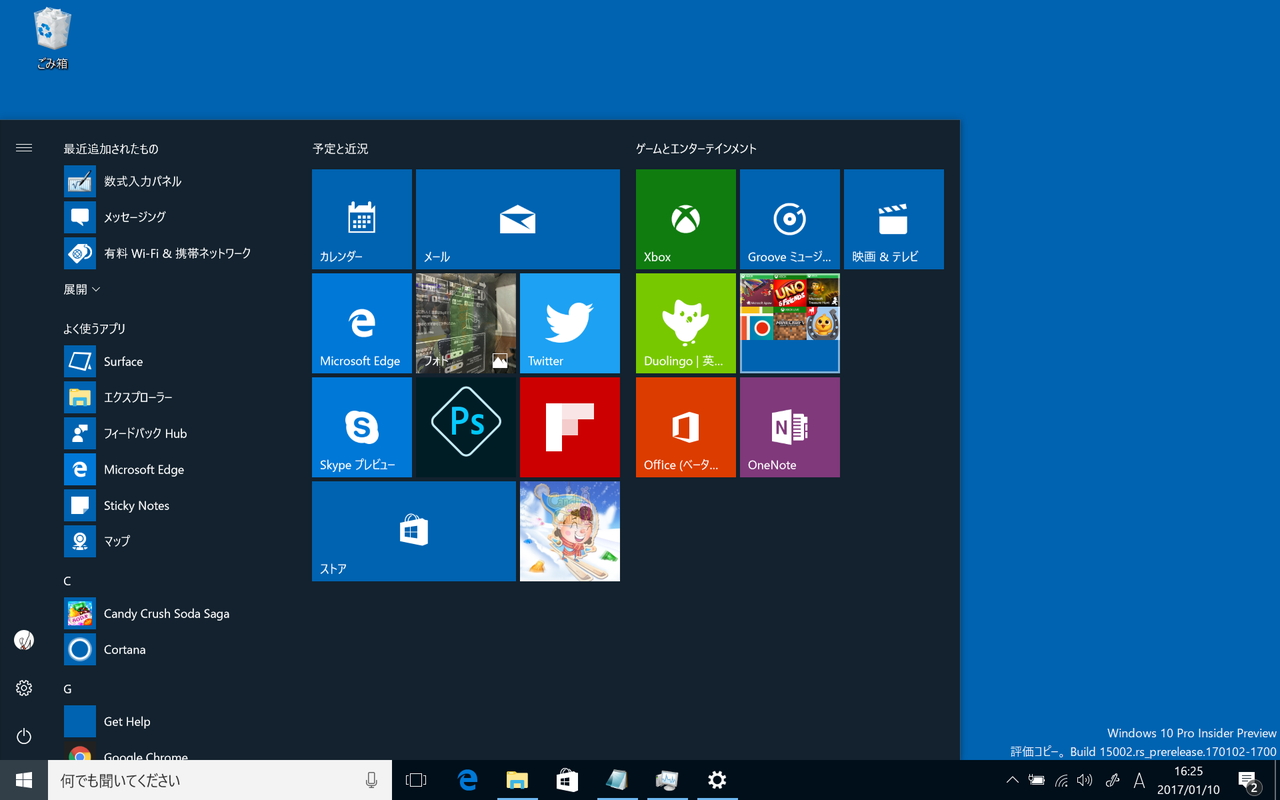Open Settings gear in the Start menu rail
The image size is (1280, 800).
tap(24, 688)
